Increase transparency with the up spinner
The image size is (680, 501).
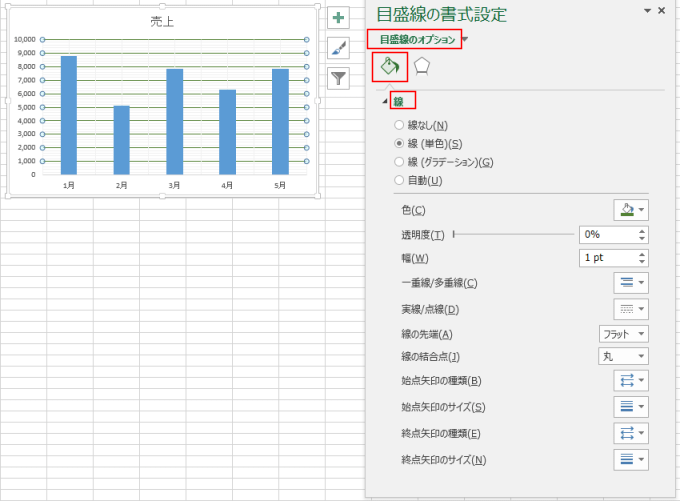pos(642,231)
